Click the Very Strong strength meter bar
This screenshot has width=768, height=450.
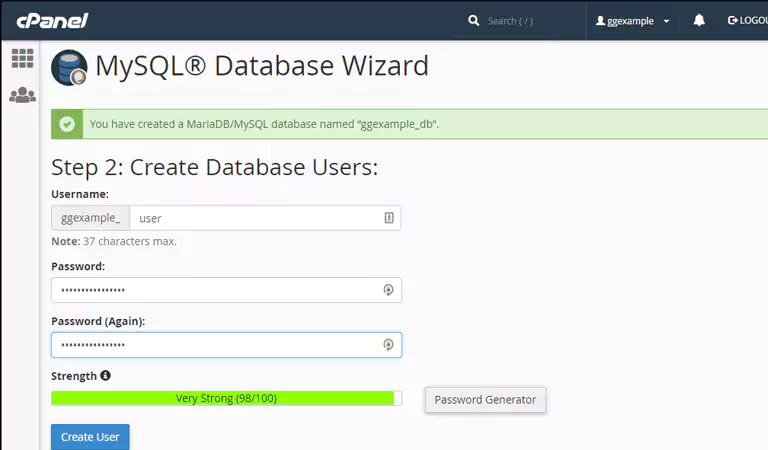[226, 398]
